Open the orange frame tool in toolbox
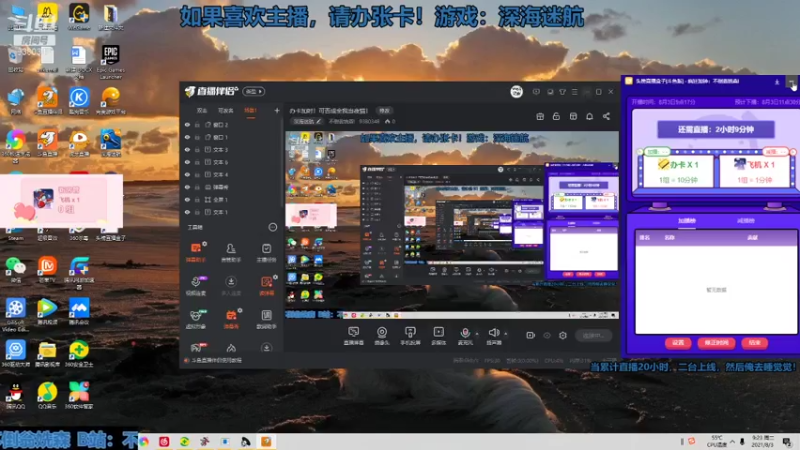The width and height of the screenshot is (800, 450). pyautogui.click(x=266, y=285)
